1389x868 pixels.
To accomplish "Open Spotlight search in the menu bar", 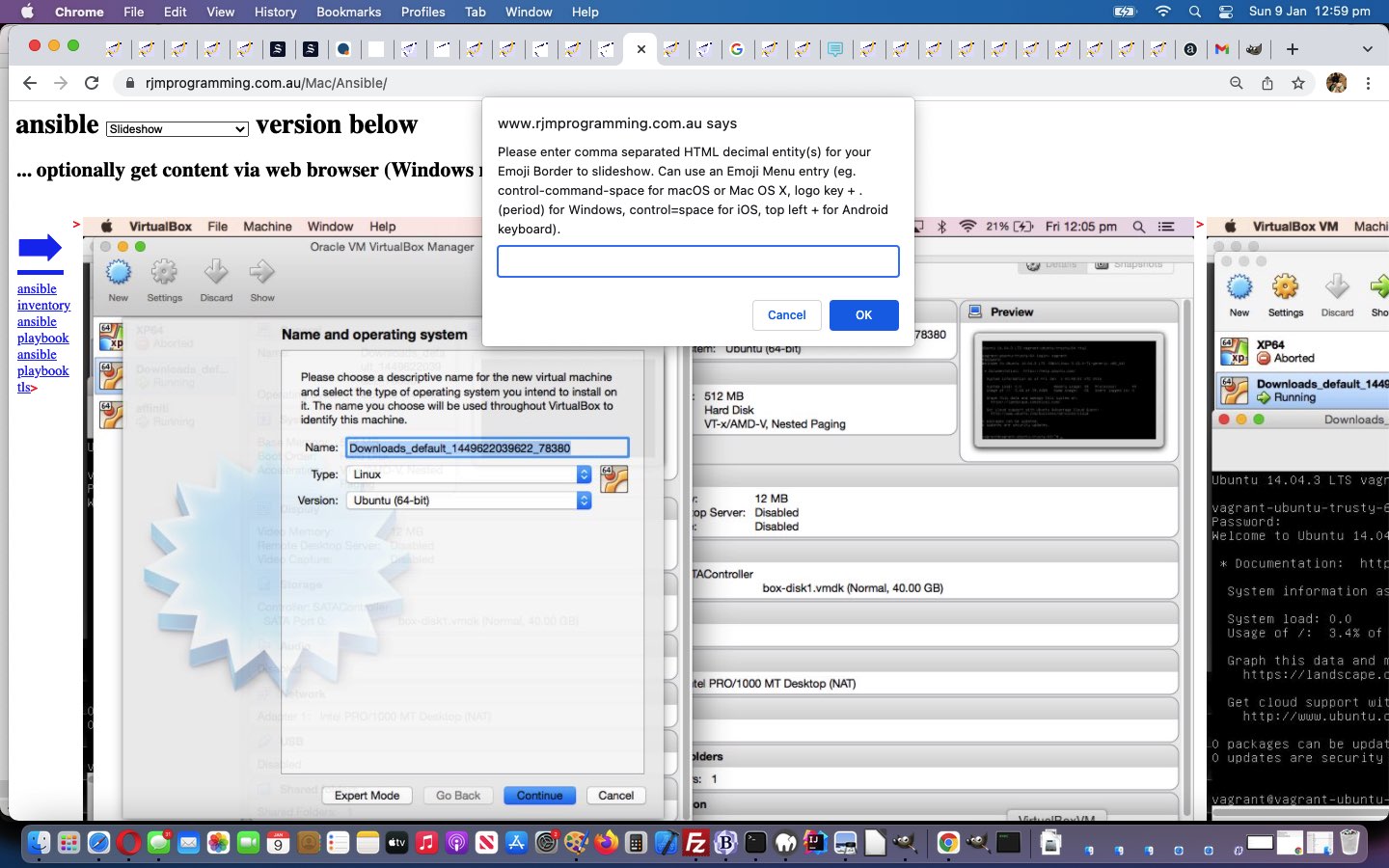I will (x=1195, y=12).
